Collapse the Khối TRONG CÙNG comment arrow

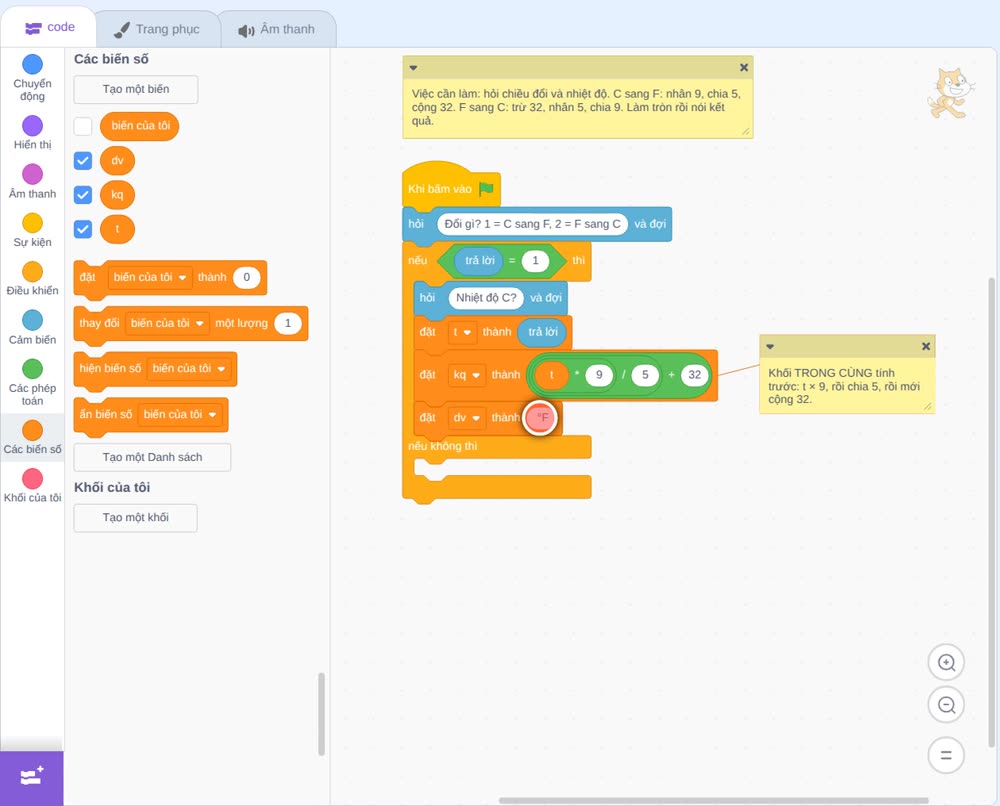[770, 347]
